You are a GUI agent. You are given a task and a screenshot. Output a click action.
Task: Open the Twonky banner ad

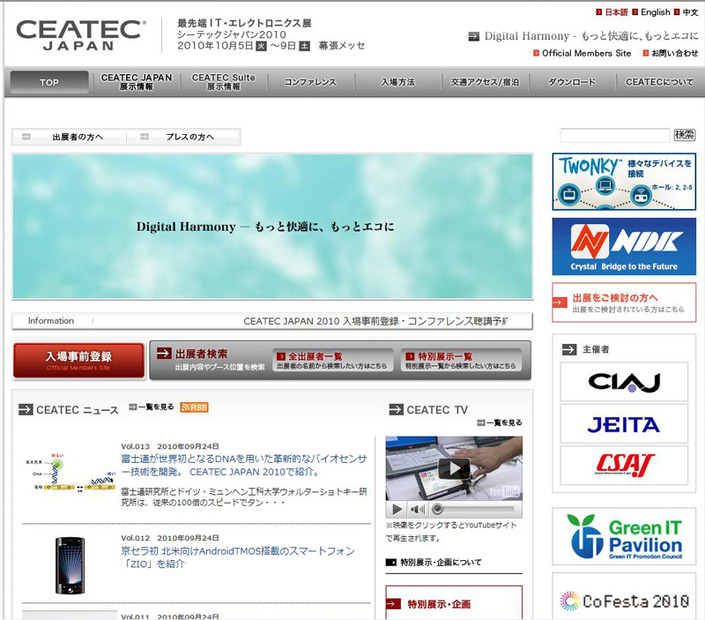tap(624, 182)
